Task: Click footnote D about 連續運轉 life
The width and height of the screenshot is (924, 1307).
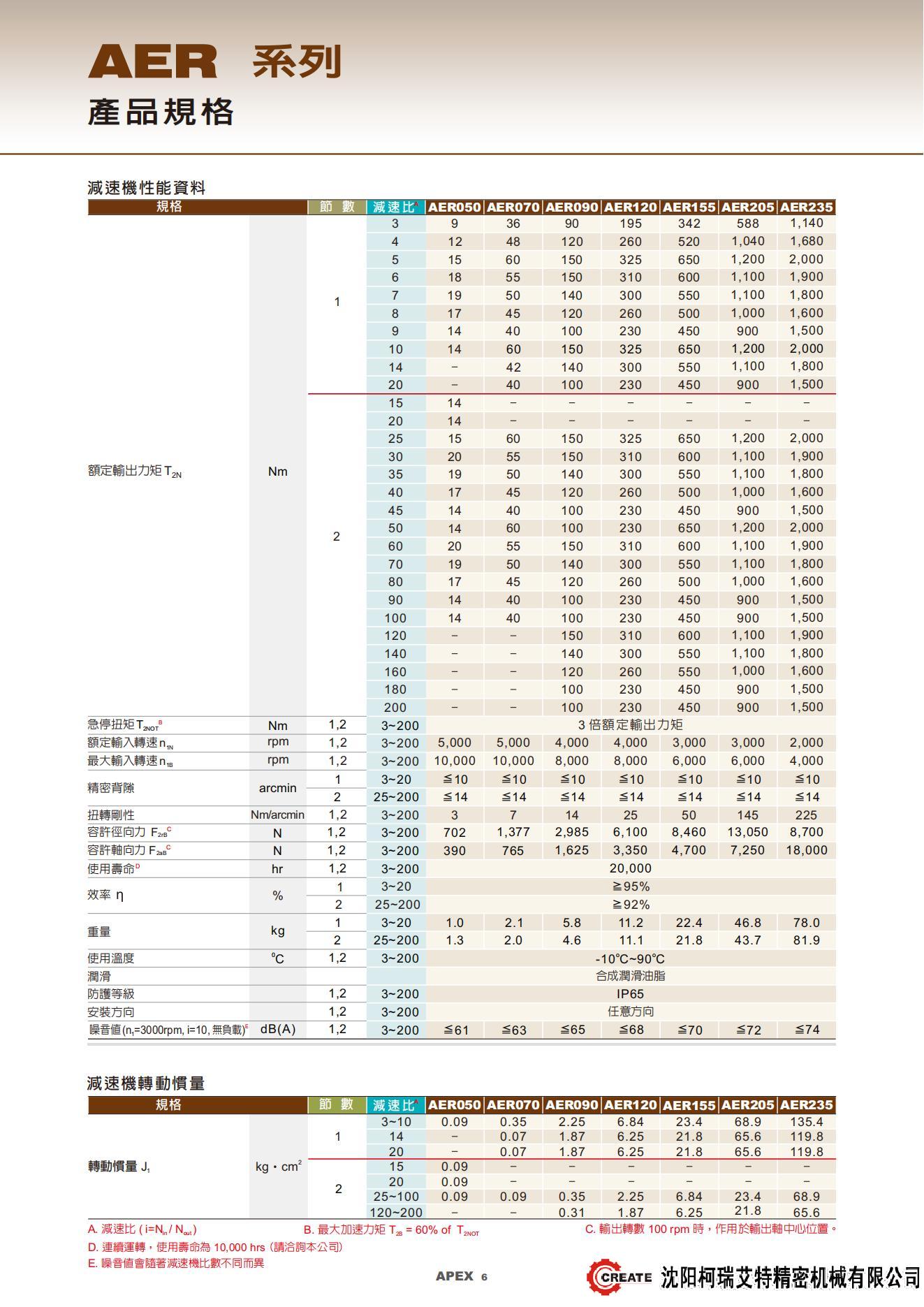Action: (x=215, y=1247)
